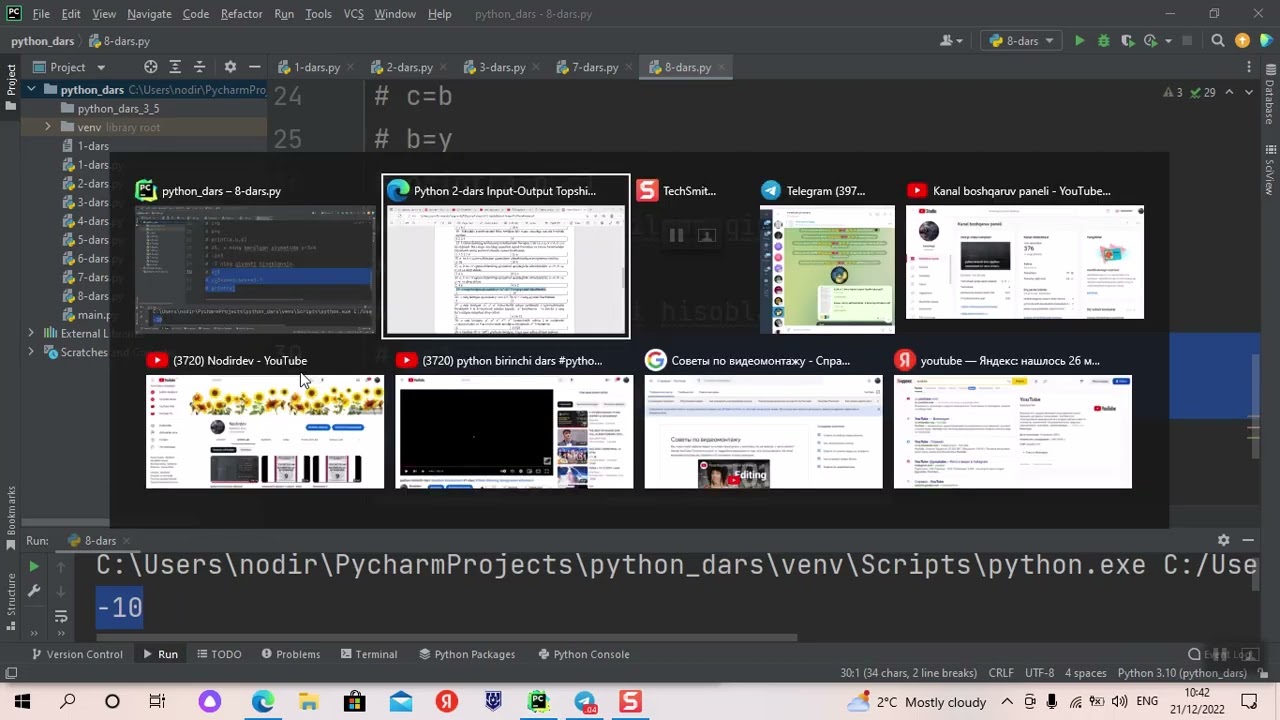This screenshot has width=1280, height=720.
Task: Open the VCS menu
Action: point(353,14)
